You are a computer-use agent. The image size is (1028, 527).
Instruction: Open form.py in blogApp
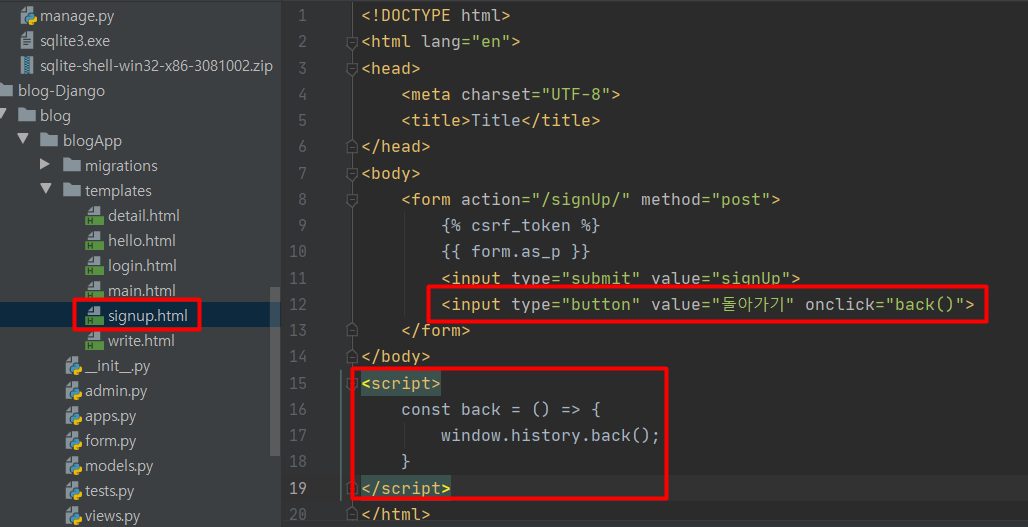click(110, 441)
